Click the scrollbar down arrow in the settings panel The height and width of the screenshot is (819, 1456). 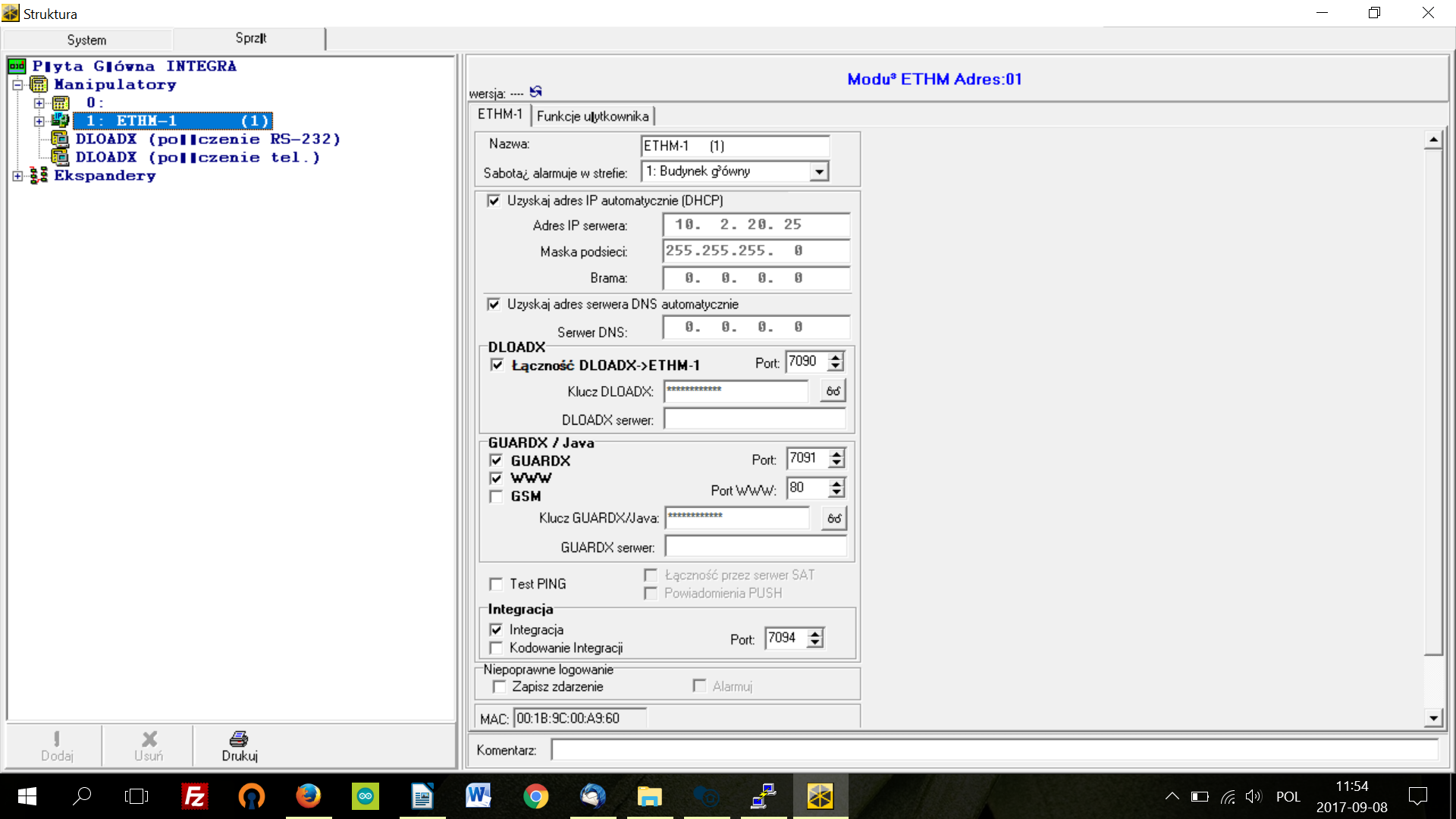(1432, 717)
